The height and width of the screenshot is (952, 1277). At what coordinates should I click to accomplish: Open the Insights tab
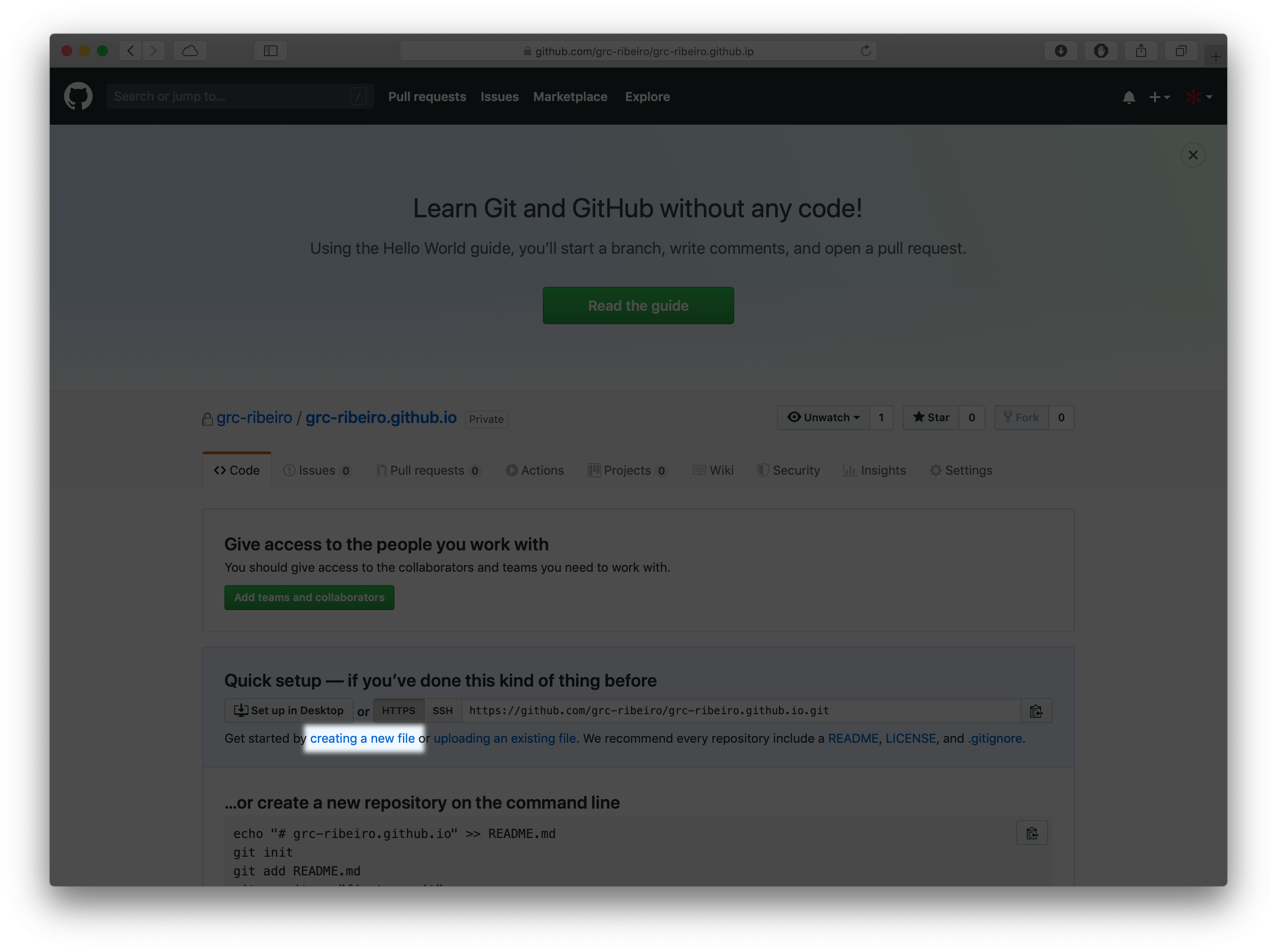click(875, 470)
